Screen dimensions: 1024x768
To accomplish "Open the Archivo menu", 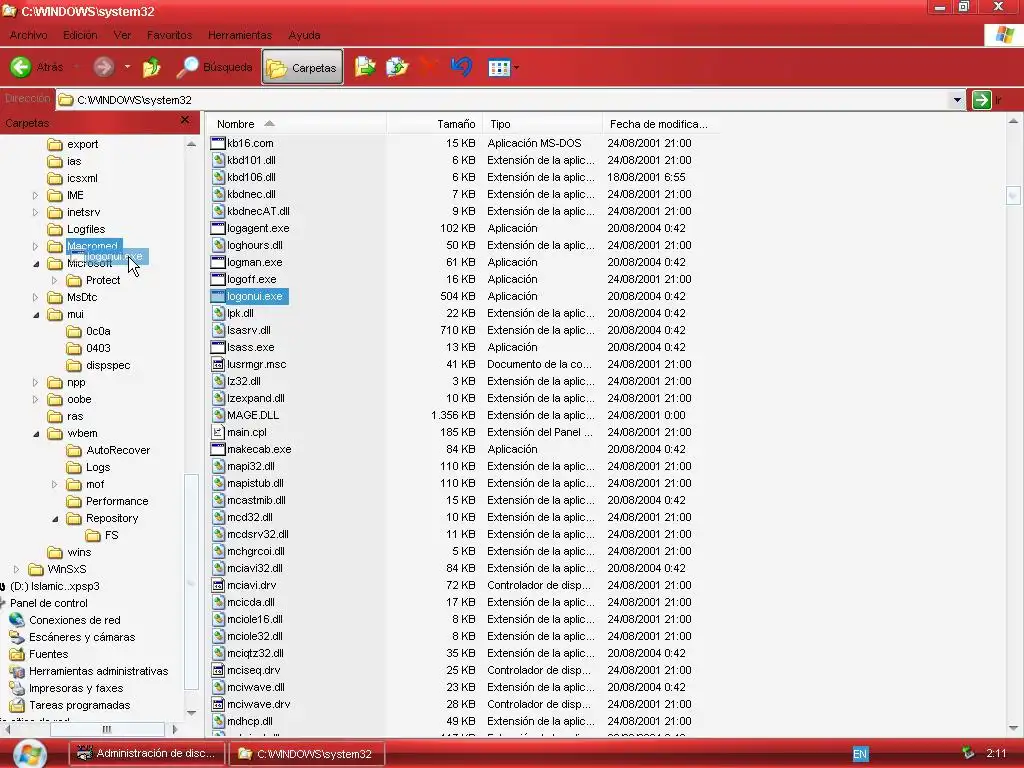I will pos(28,35).
